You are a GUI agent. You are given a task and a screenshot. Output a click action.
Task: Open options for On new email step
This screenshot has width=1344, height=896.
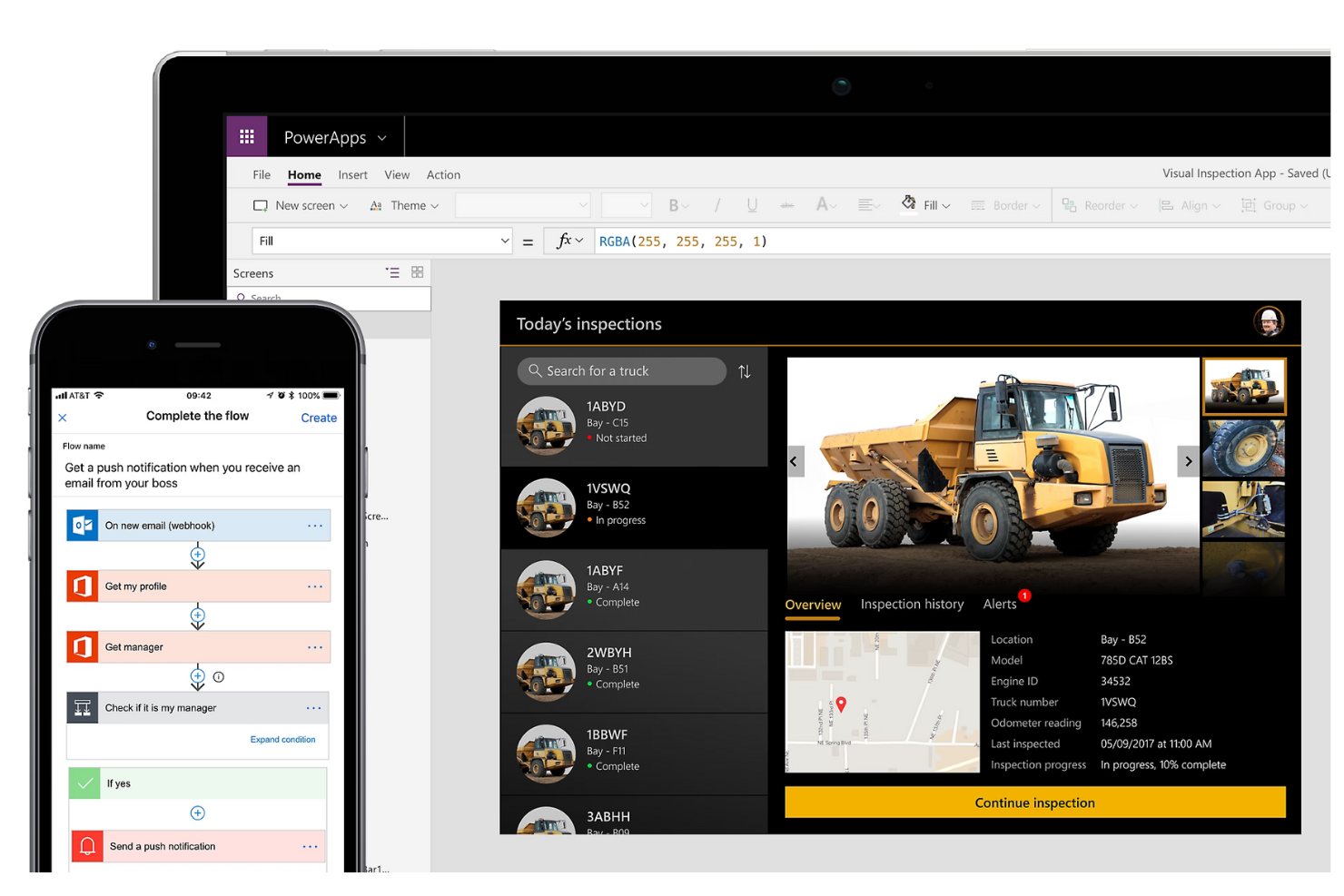(315, 526)
